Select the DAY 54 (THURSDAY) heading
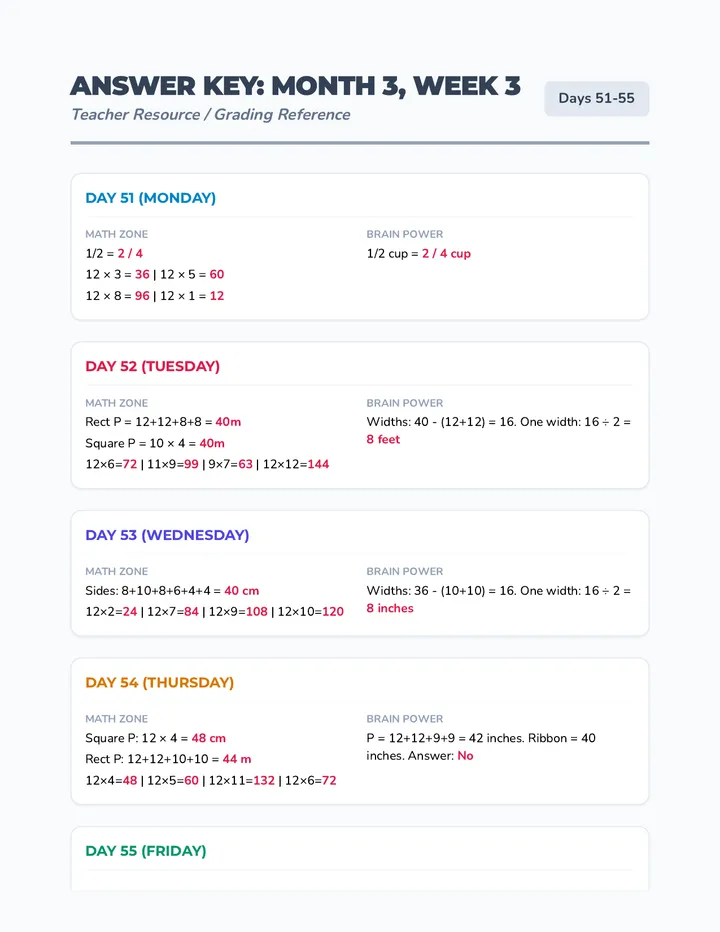The height and width of the screenshot is (932, 720). [x=159, y=682]
